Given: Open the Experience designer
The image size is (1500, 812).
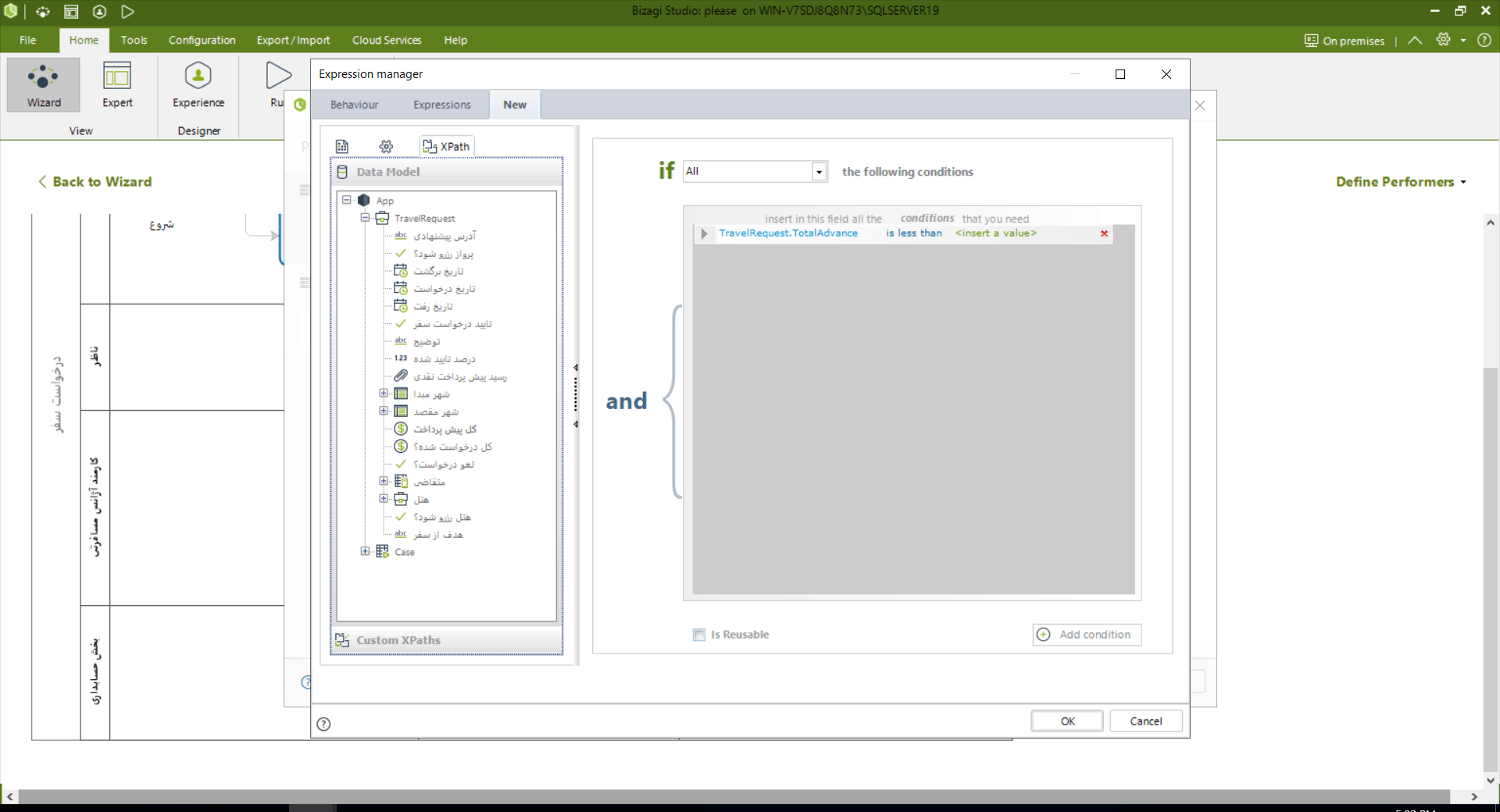Looking at the screenshot, I should 198,85.
